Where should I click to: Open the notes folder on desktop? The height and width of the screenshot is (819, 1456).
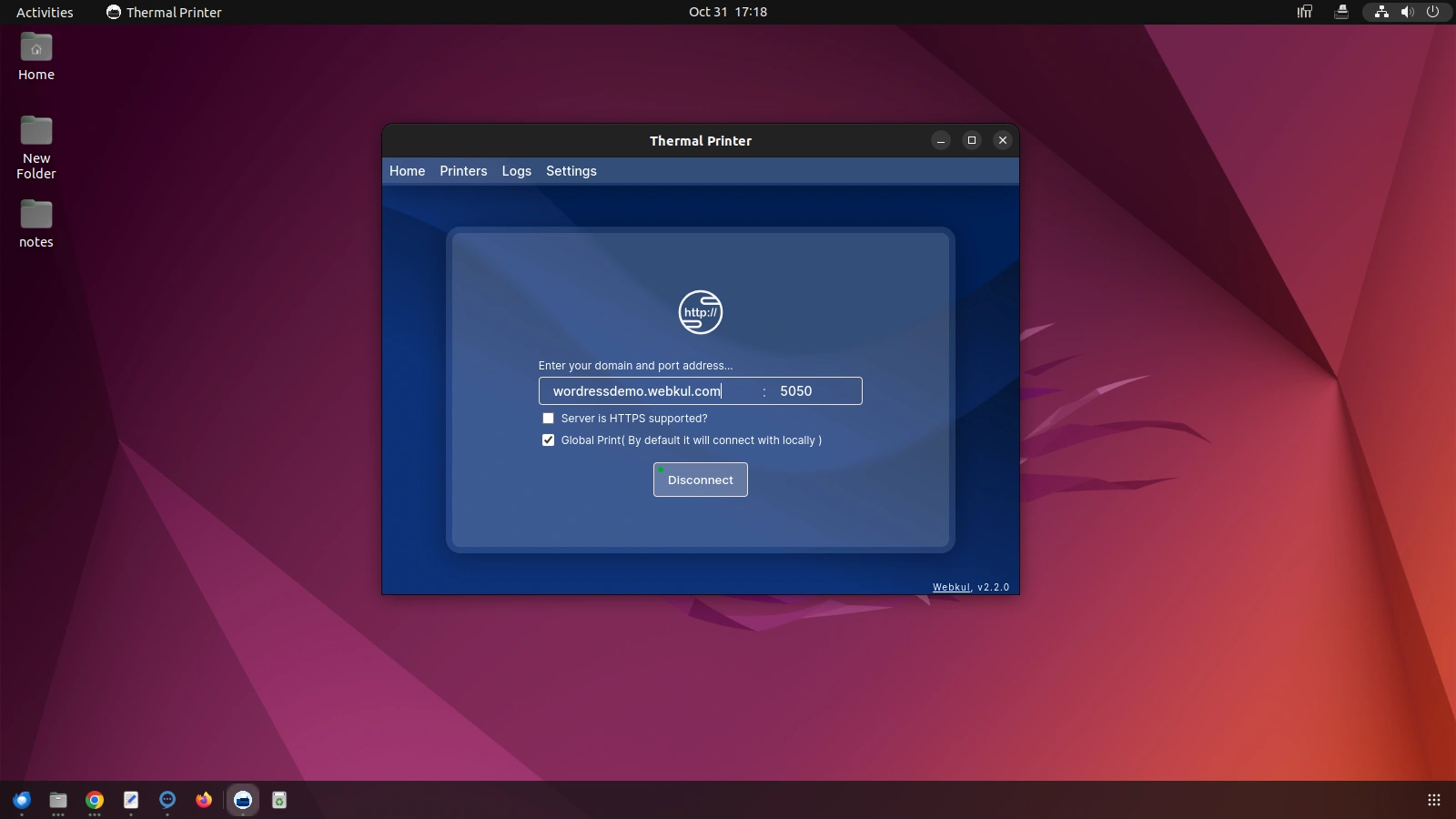[x=36, y=223]
